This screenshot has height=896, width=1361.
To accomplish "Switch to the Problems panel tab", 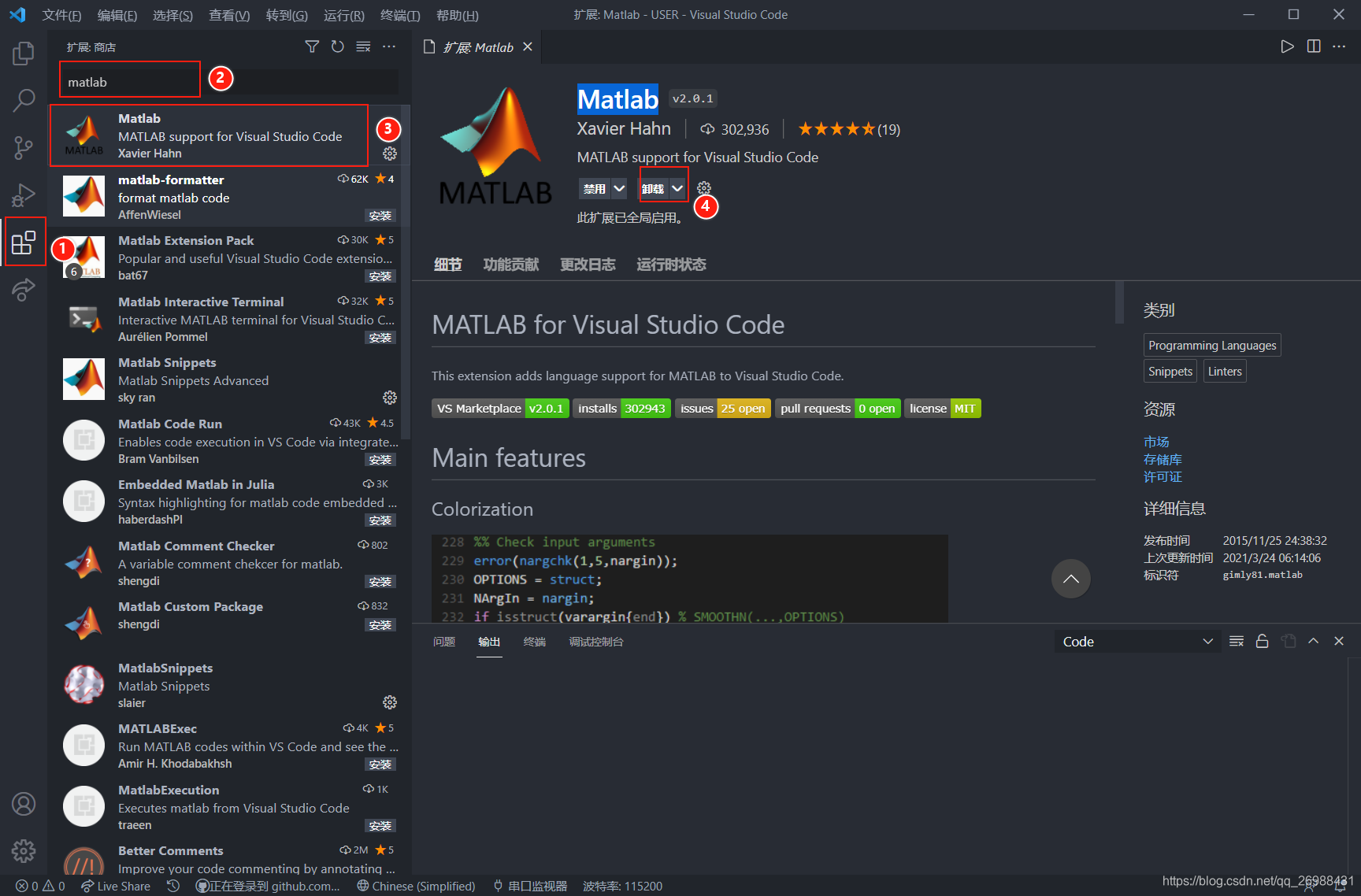I will click(444, 642).
